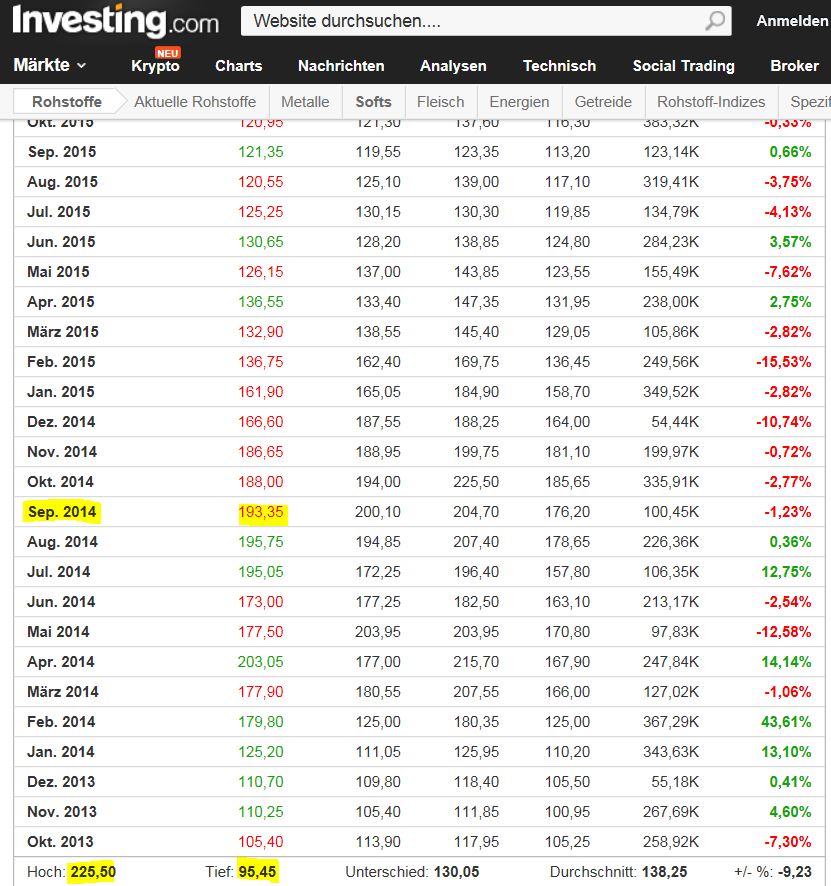This screenshot has height=886, width=831.
Task: Open the Energien tab
Action: (519, 101)
